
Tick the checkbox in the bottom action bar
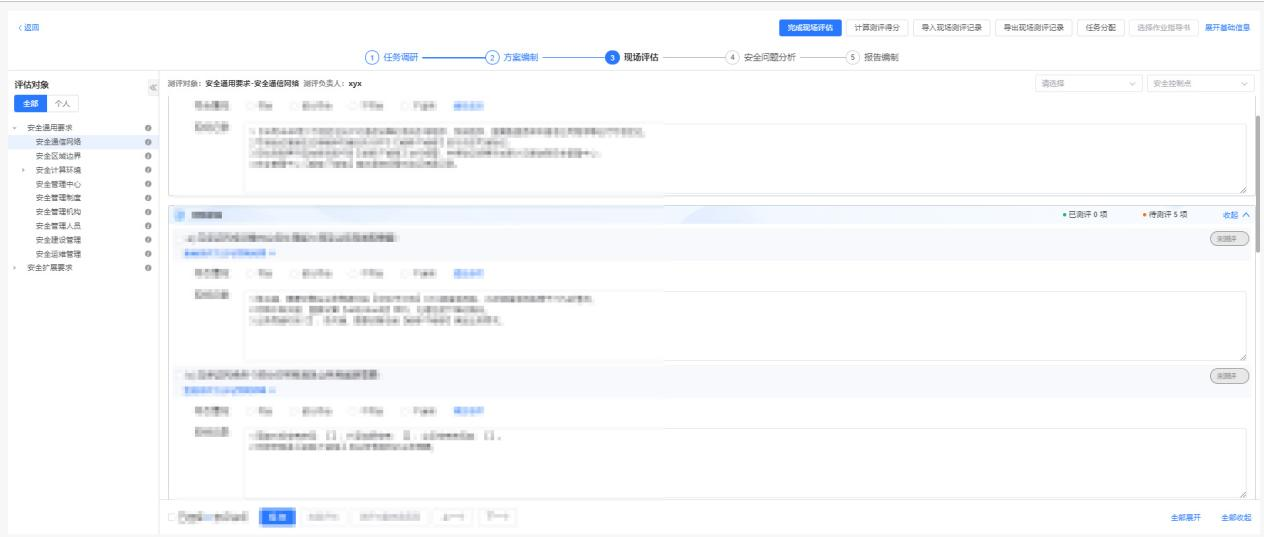tap(172, 517)
